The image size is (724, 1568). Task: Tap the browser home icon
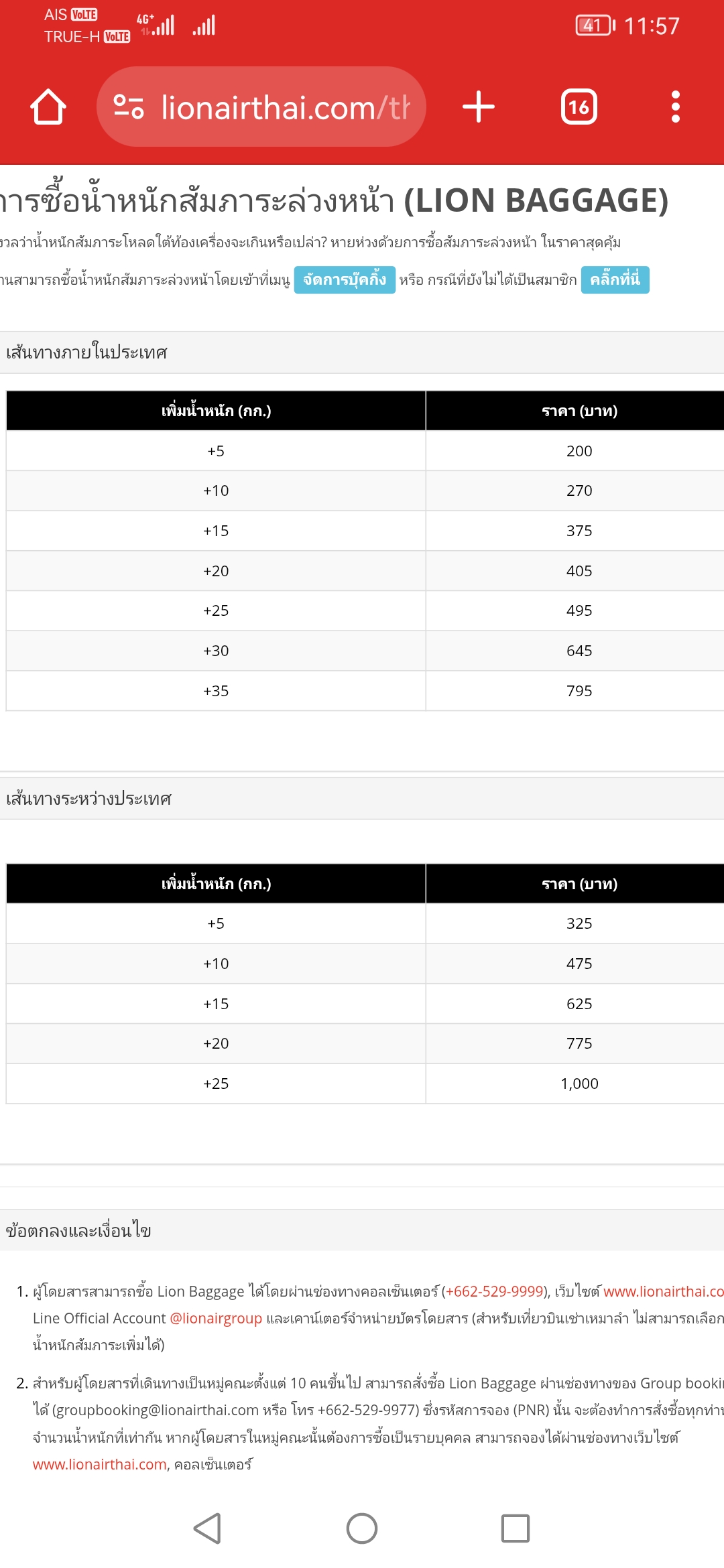tap(48, 107)
